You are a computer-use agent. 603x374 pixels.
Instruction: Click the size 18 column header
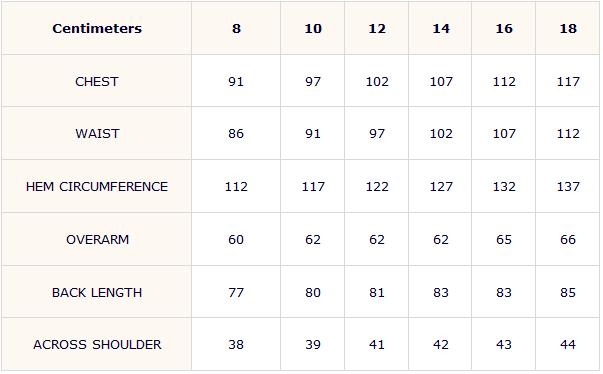(568, 28)
